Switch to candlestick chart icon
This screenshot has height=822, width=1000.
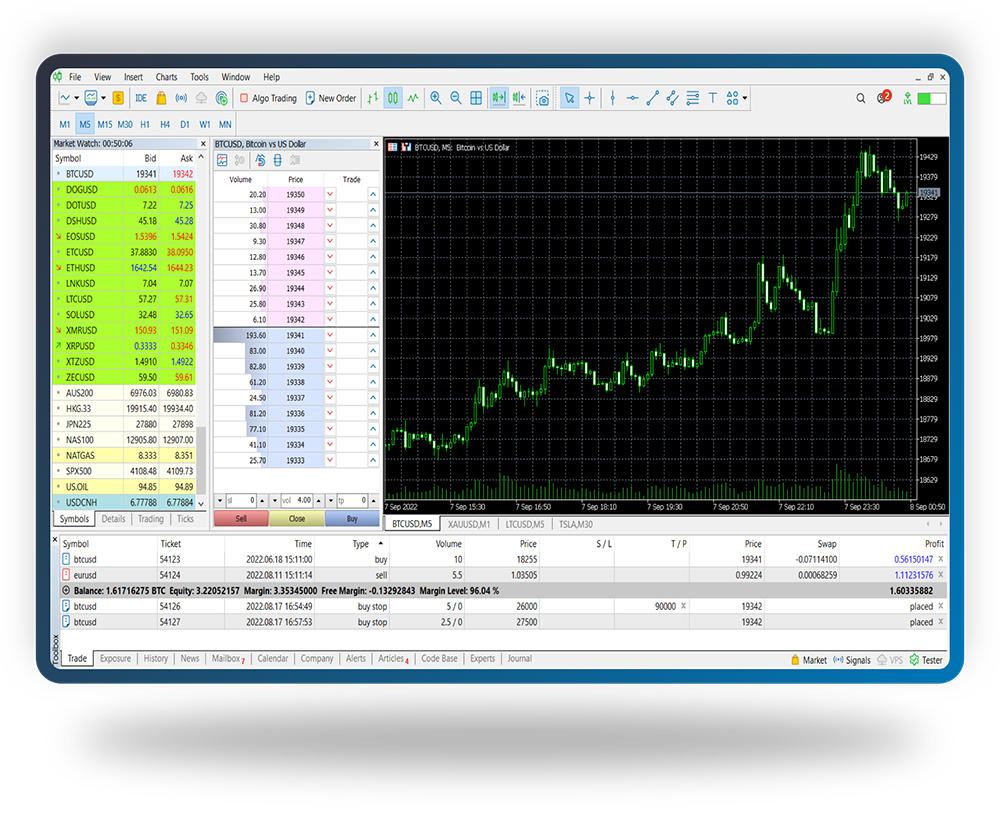[393, 98]
